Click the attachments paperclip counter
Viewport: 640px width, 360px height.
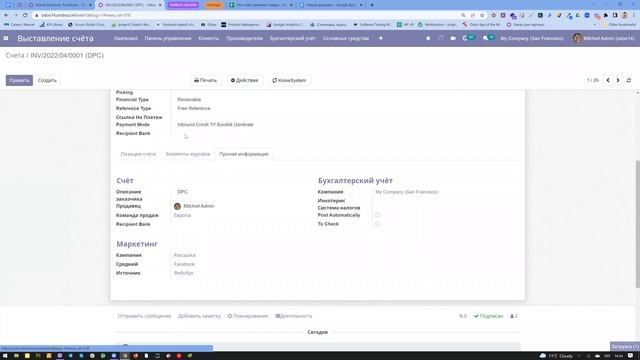(x=463, y=316)
